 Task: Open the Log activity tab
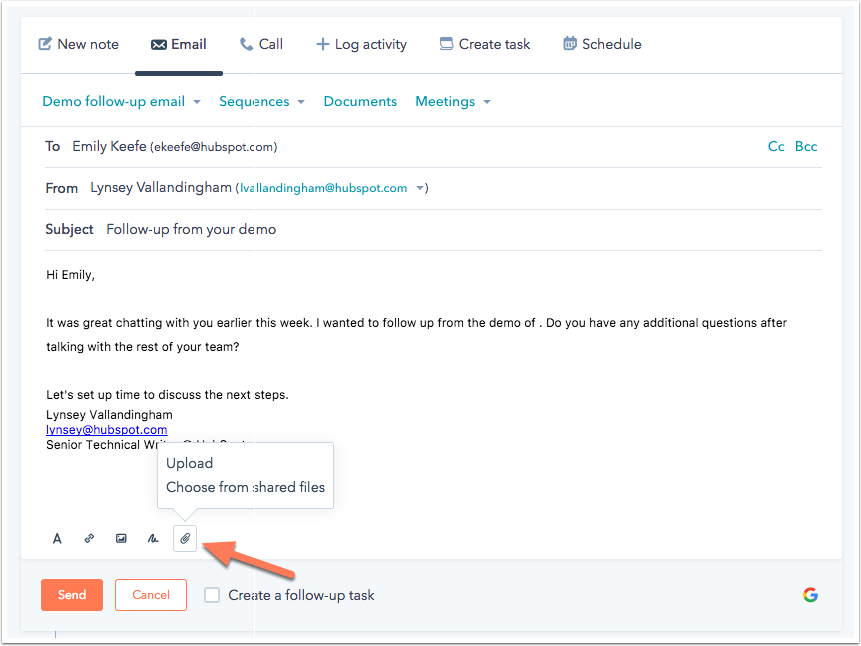point(361,44)
